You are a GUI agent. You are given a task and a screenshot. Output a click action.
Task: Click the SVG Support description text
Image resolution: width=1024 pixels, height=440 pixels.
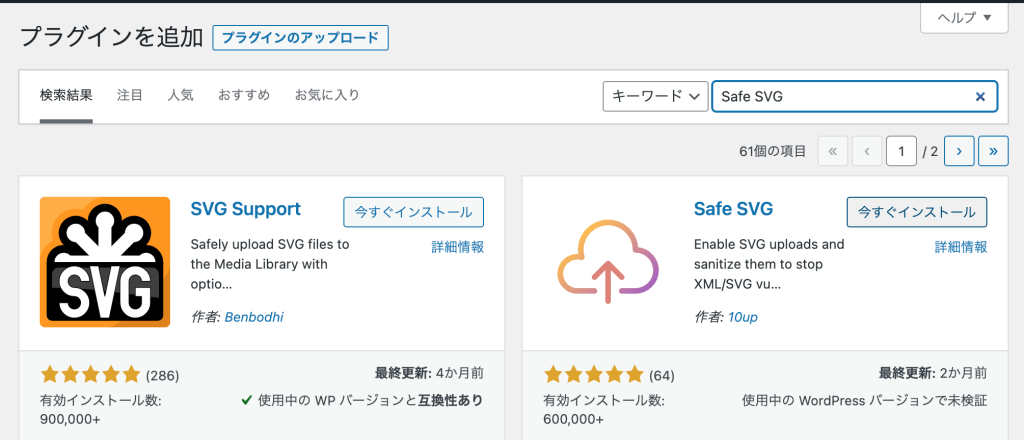tap(270, 265)
